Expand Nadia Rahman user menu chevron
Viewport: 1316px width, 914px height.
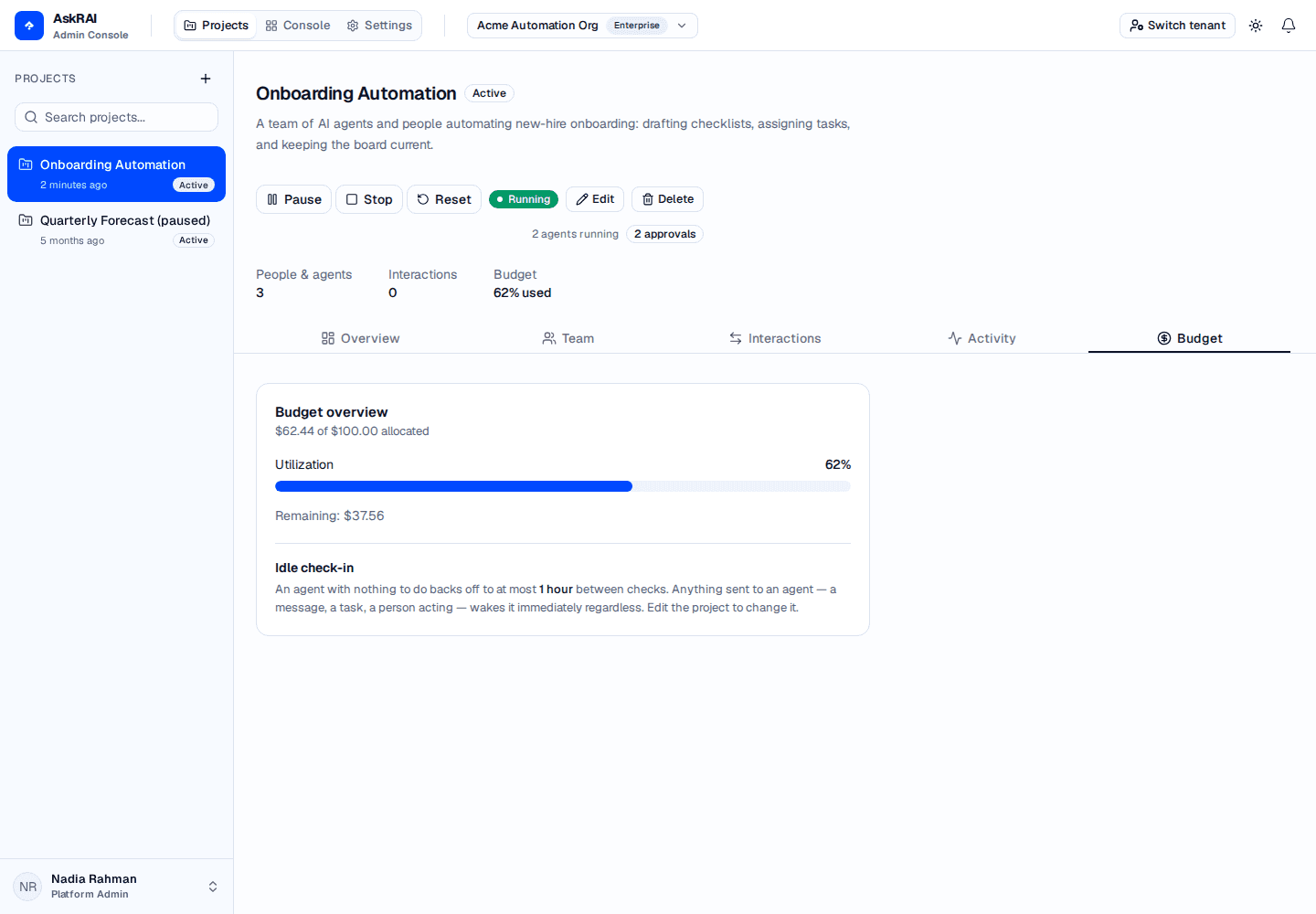pyautogui.click(x=213, y=887)
